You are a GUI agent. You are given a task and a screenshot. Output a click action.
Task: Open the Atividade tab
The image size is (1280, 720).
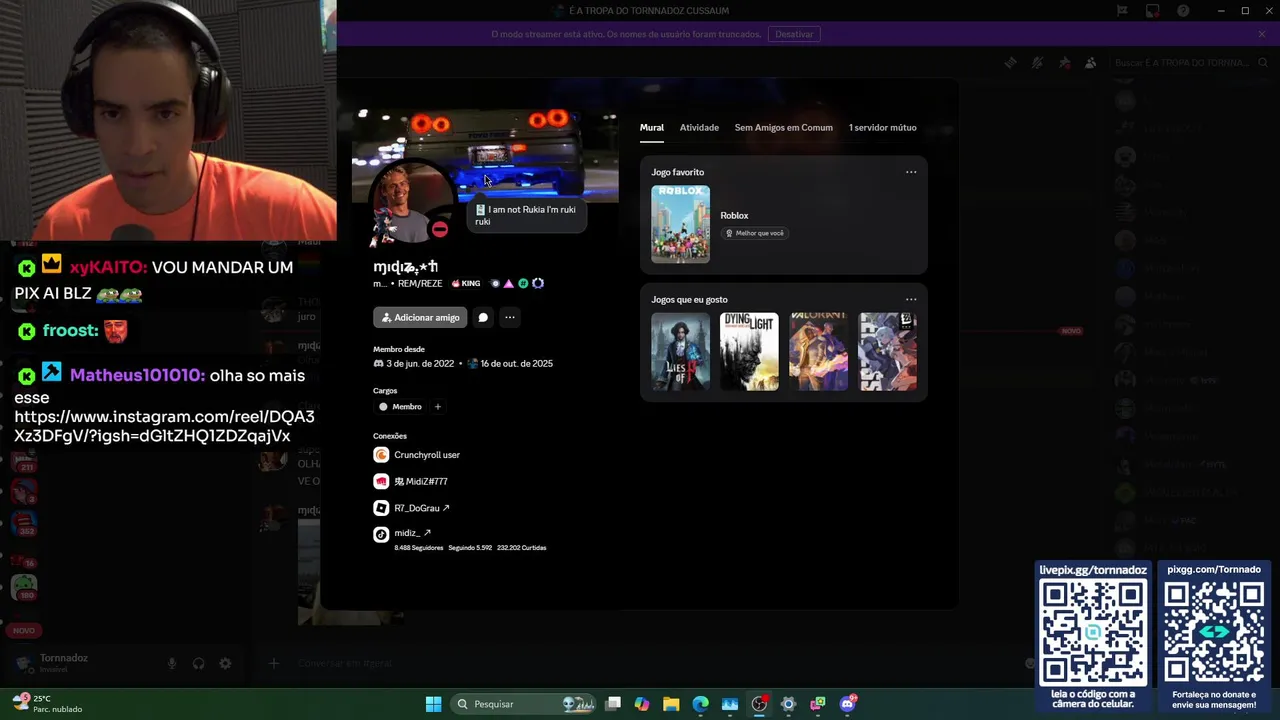699,128
